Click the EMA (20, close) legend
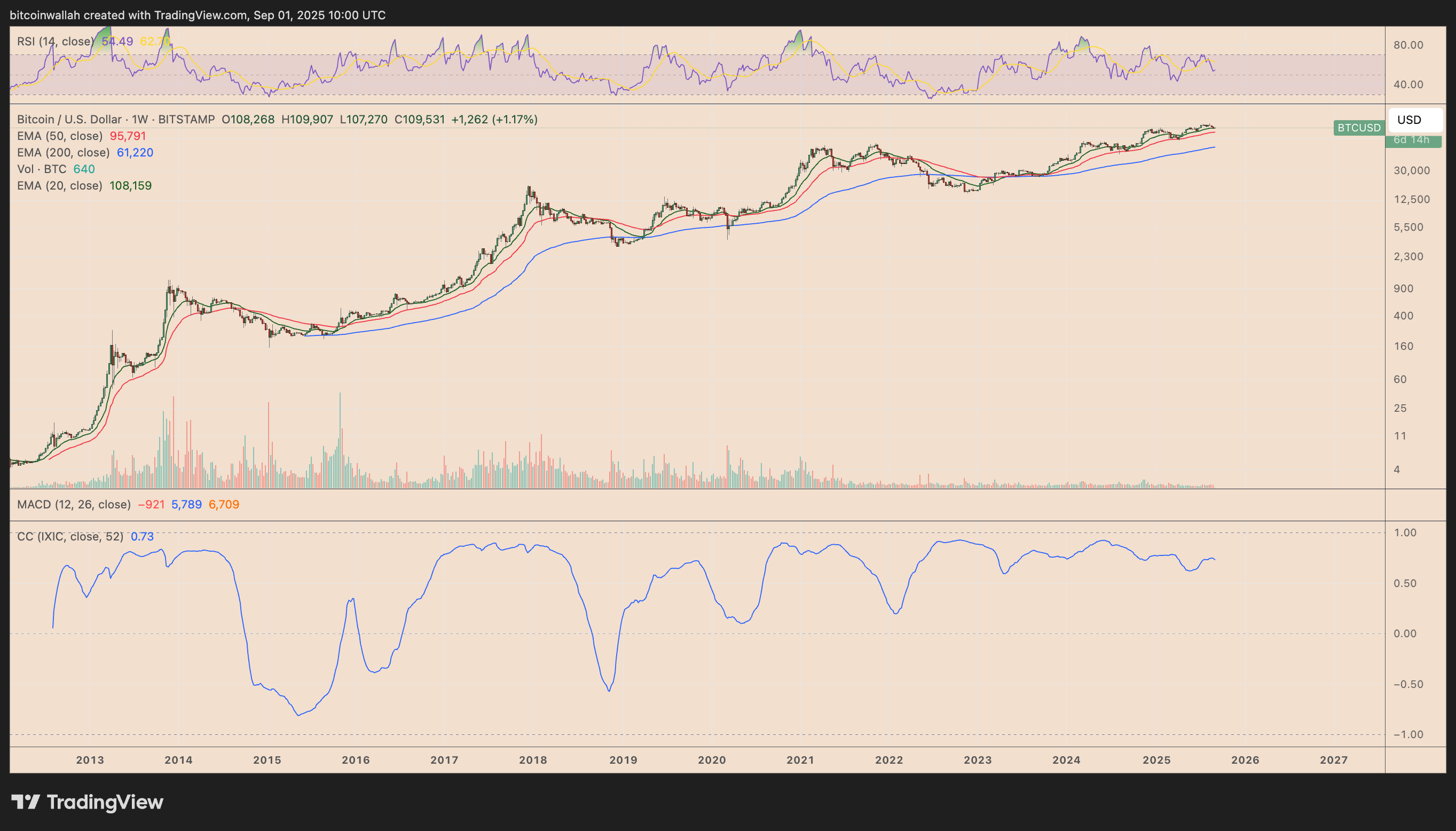Image resolution: width=1456 pixels, height=831 pixels. 60,185
